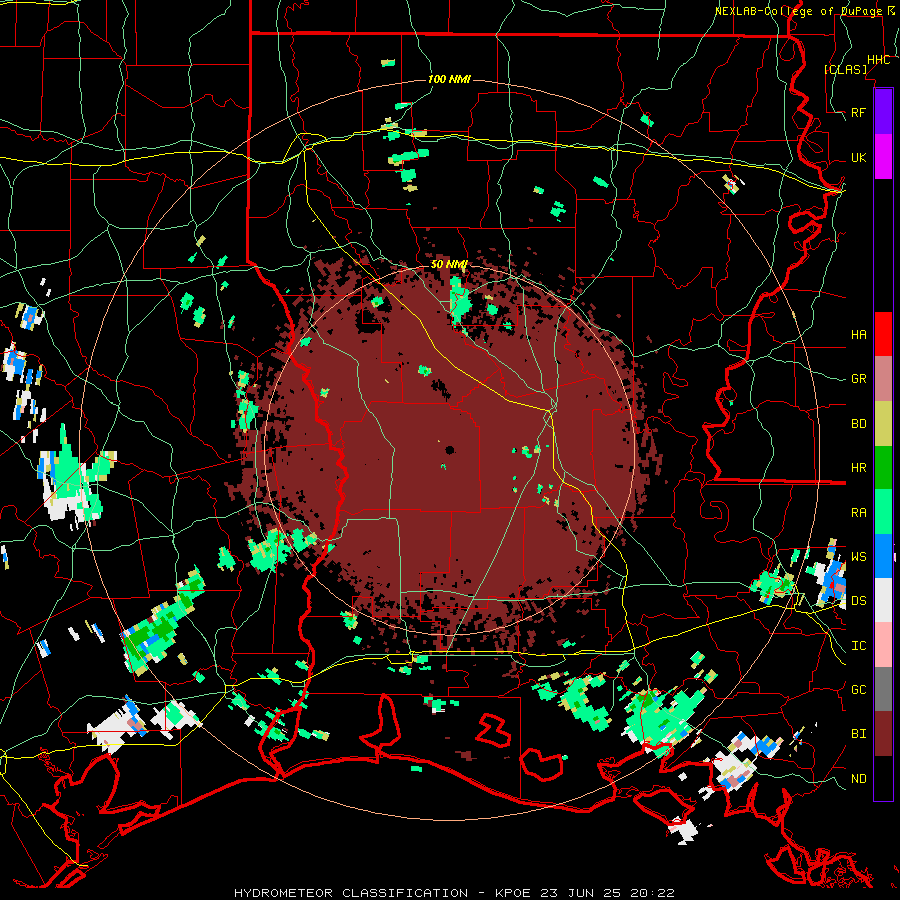Click the ND legend label
Image resolution: width=900 pixels, height=900 pixels.
[x=859, y=779]
